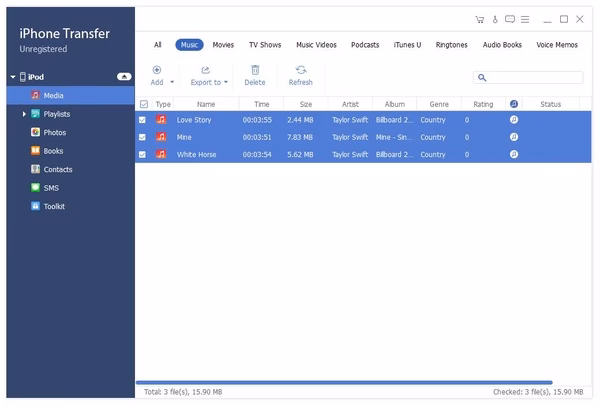Open the shopping cart purchase icon

tap(480, 19)
